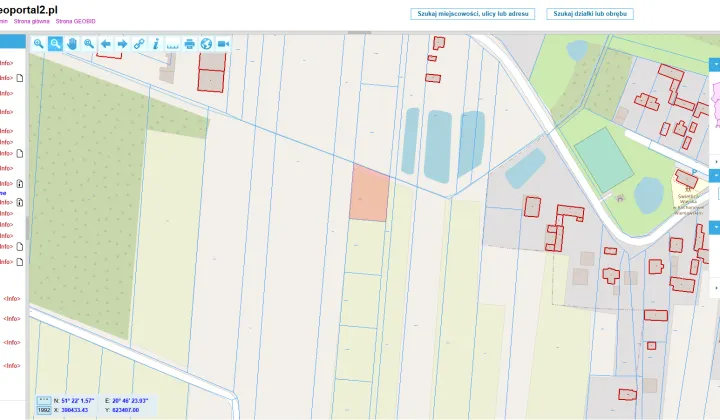Open the Strona główna link
Viewport: 720px width, 420px height.
(x=32, y=22)
